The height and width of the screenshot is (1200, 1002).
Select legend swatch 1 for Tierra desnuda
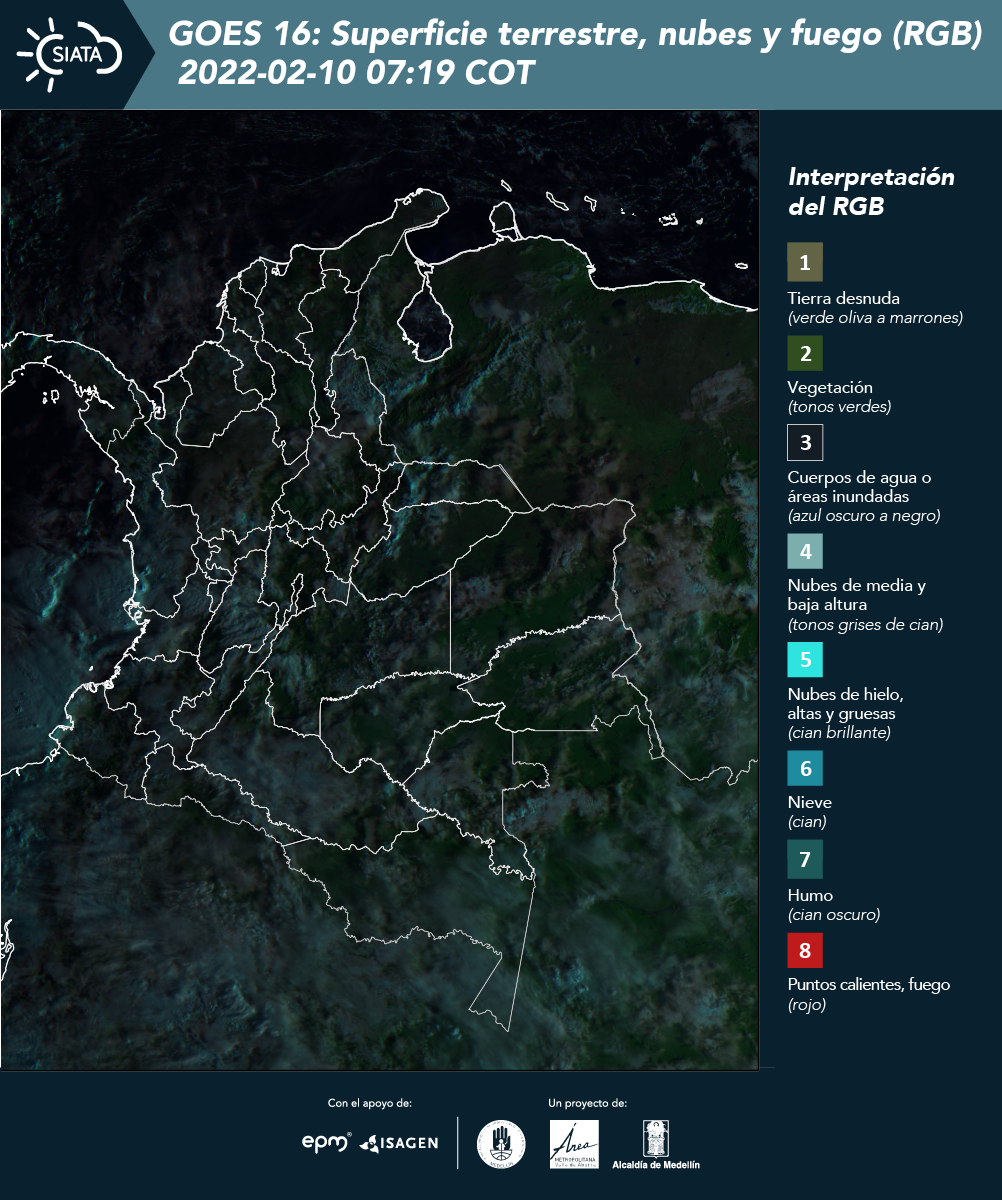pyautogui.click(x=805, y=263)
